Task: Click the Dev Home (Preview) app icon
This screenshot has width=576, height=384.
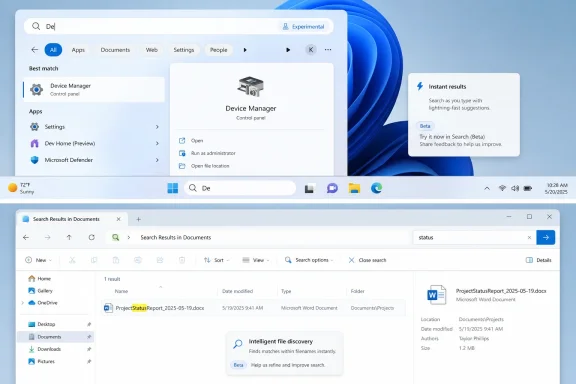Action: pyautogui.click(x=35, y=143)
